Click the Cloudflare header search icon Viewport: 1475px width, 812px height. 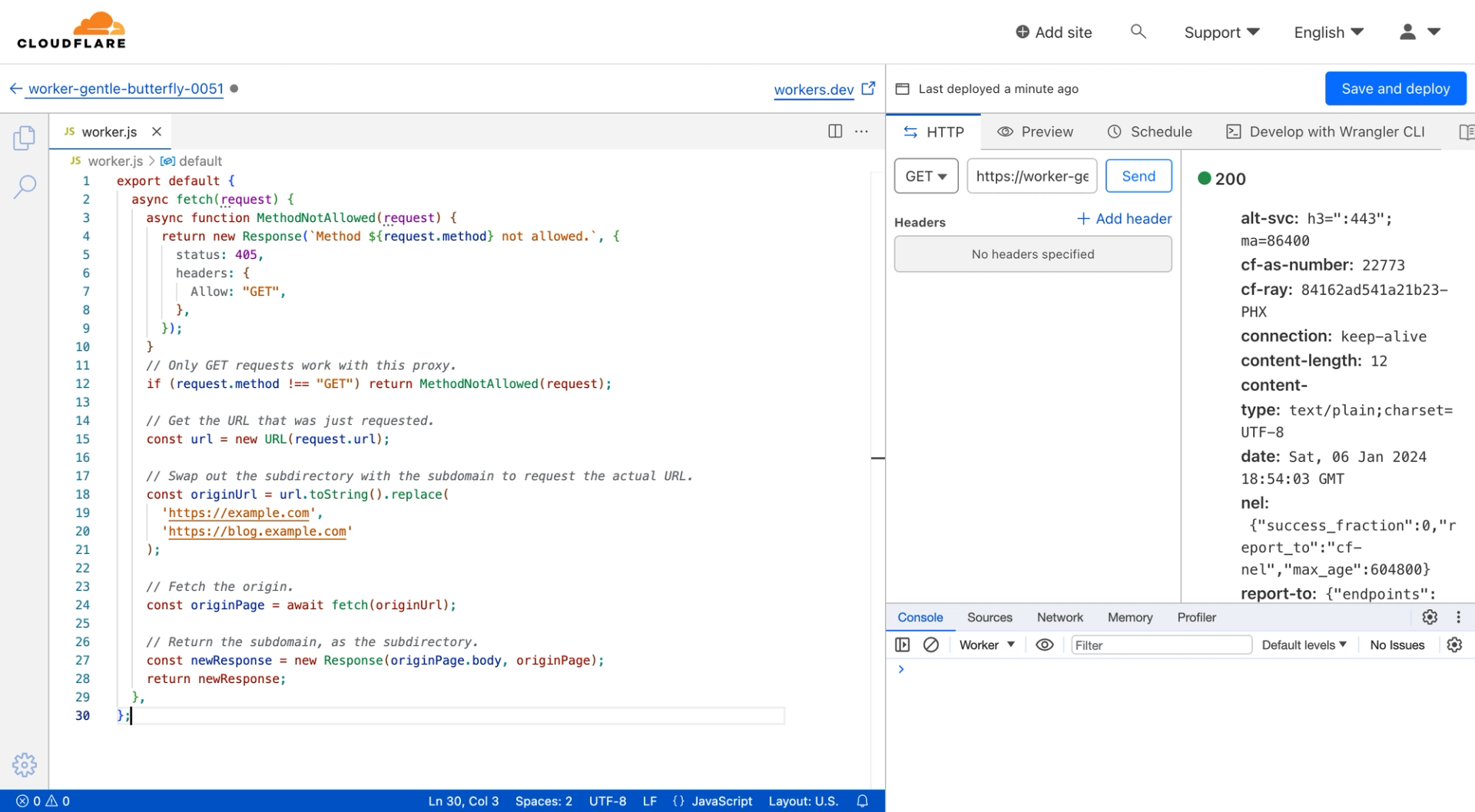(x=1138, y=31)
